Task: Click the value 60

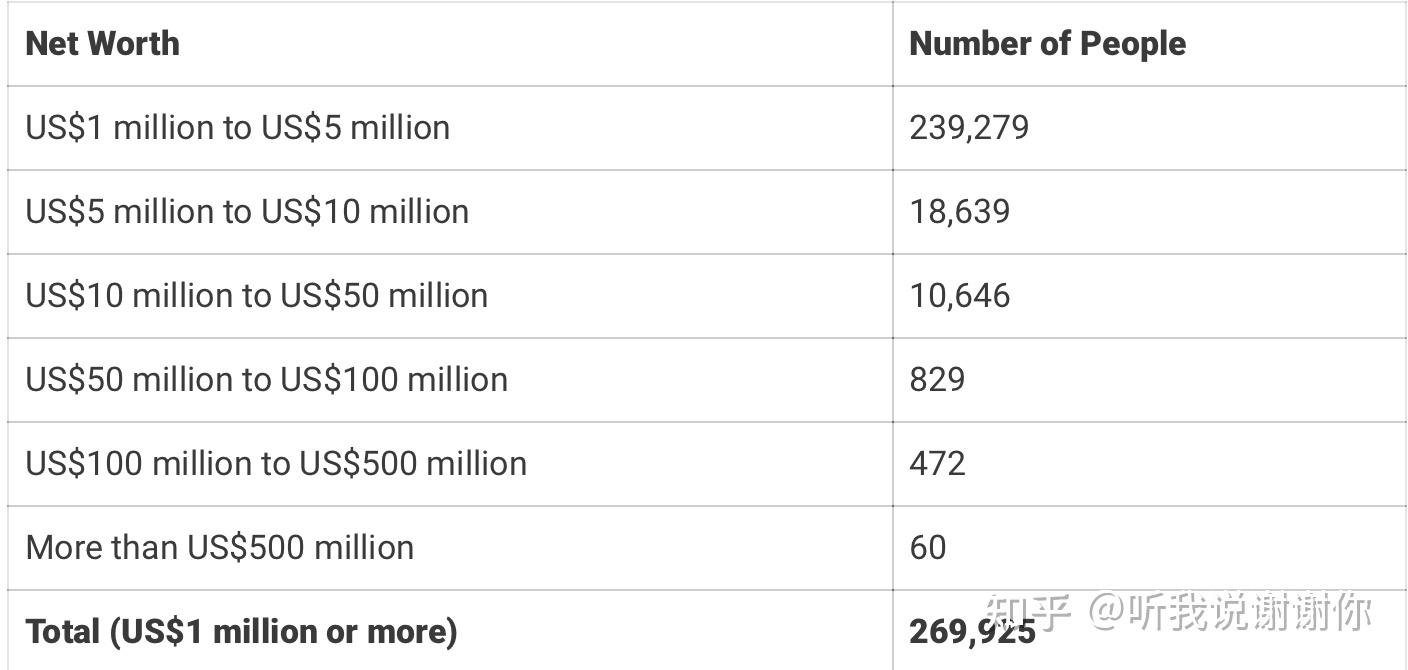Action: click(x=927, y=548)
